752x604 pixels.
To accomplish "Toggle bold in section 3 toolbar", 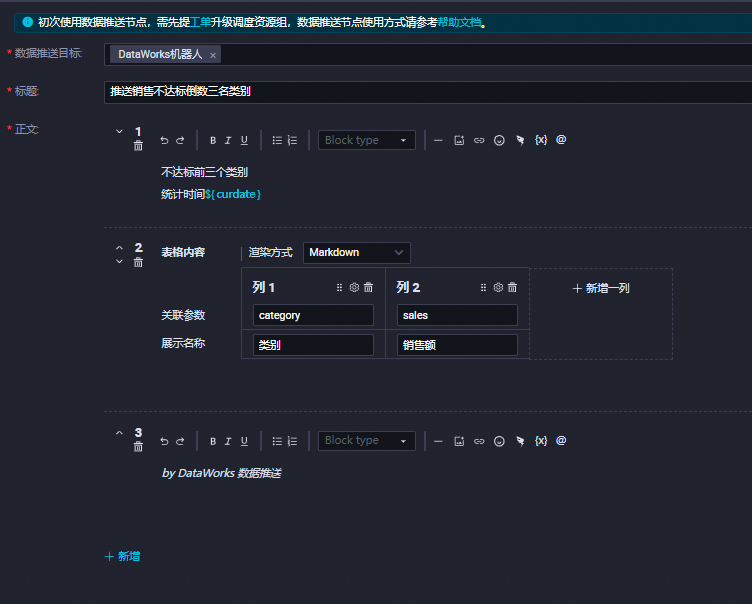I will click(x=213, y=441).
